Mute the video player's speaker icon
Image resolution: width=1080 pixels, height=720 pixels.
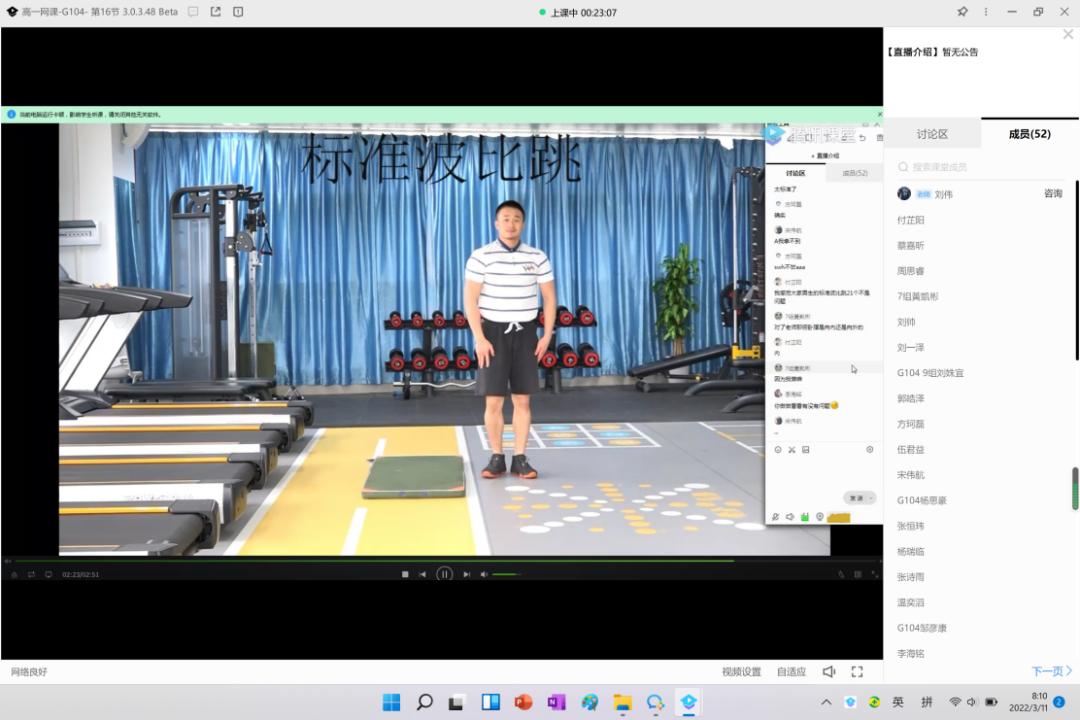point(484,574)
